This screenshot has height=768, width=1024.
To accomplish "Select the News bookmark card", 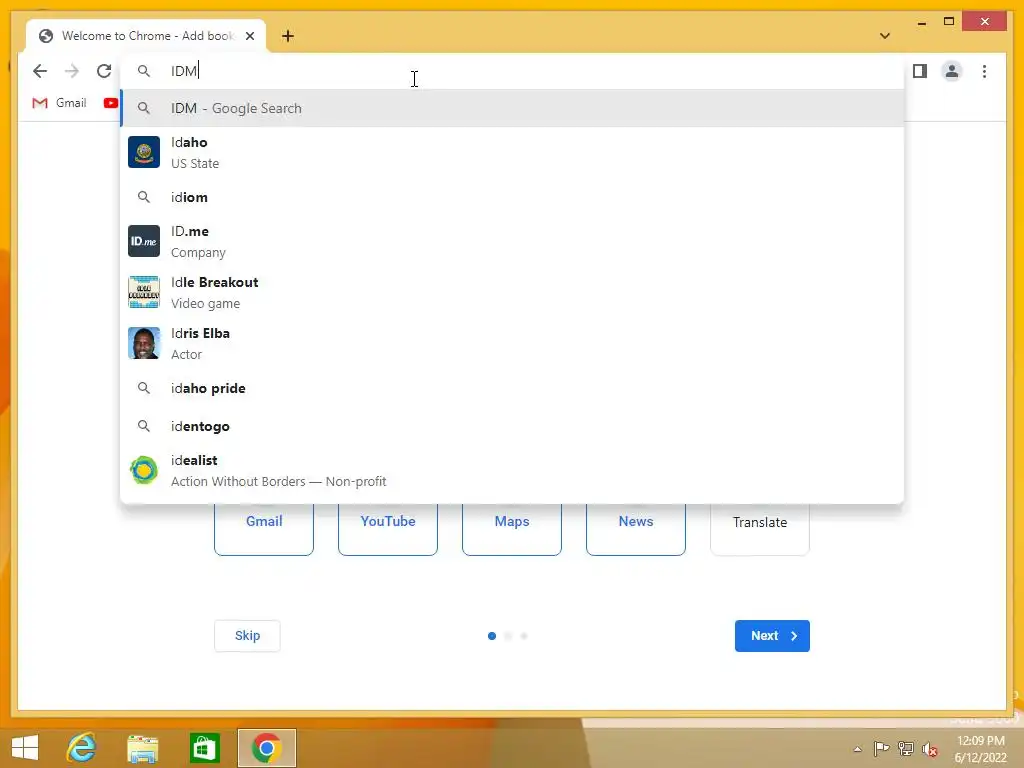I will click(x=636, y=529).
